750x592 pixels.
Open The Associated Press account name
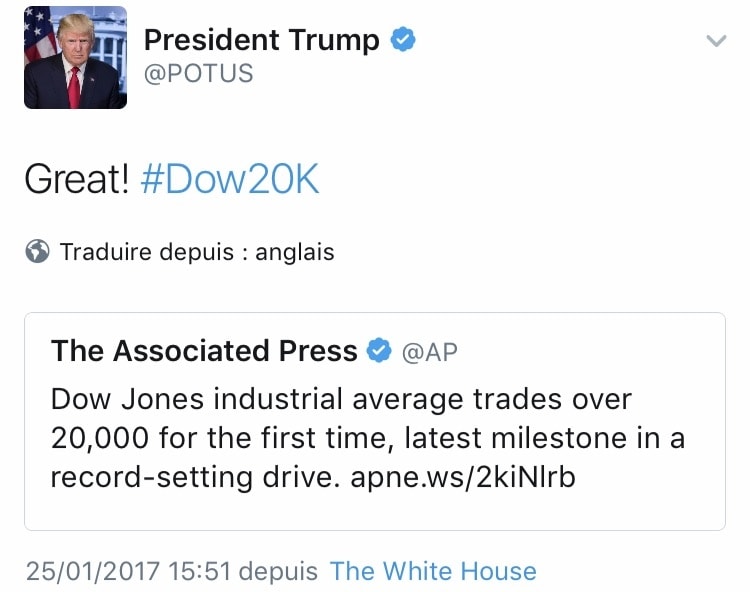(204, 351)
